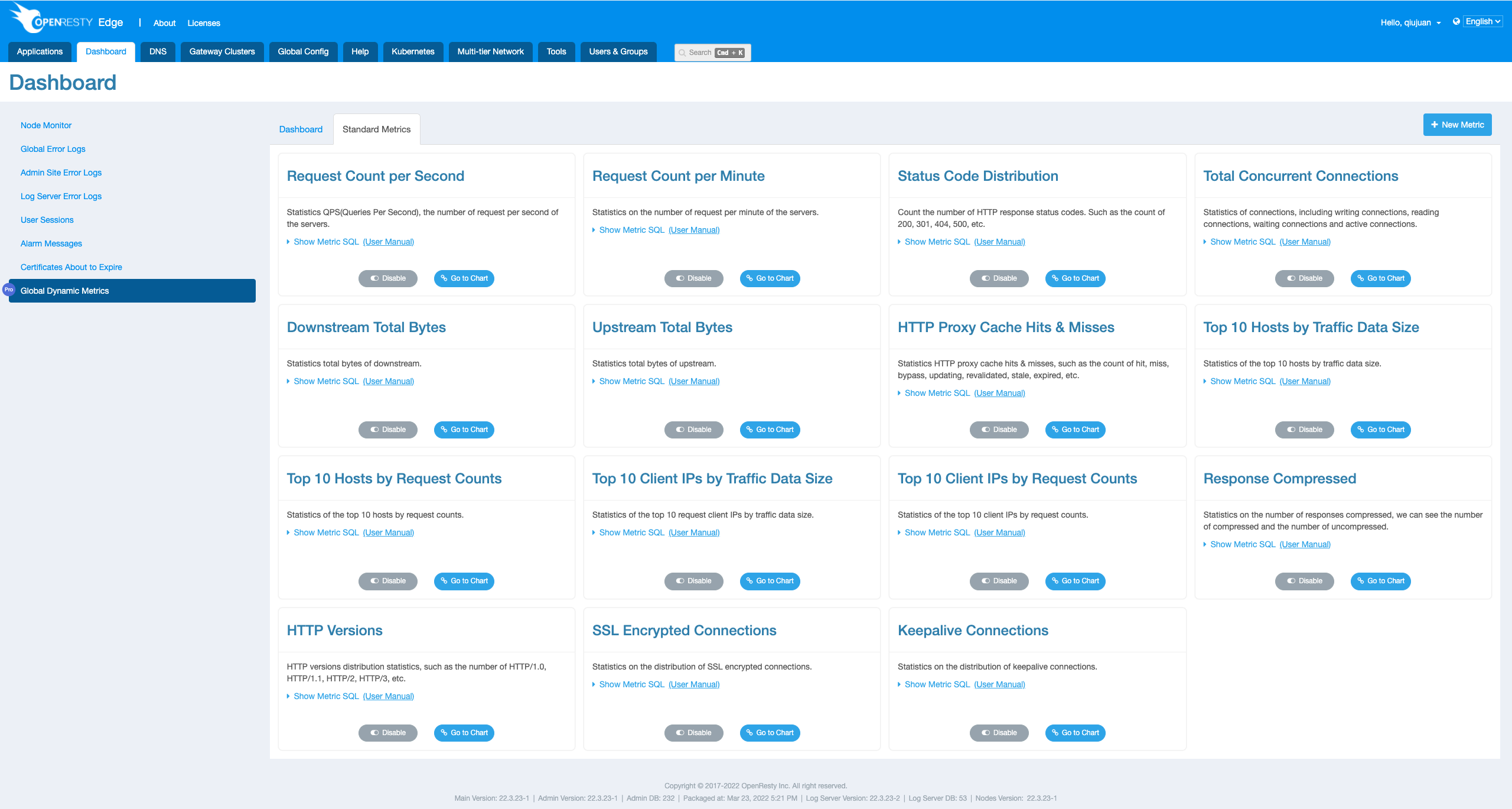This screenshot has width=1512, height=809.
Task: Disable the HTTP Versions metric
Action: coord(388,733)
